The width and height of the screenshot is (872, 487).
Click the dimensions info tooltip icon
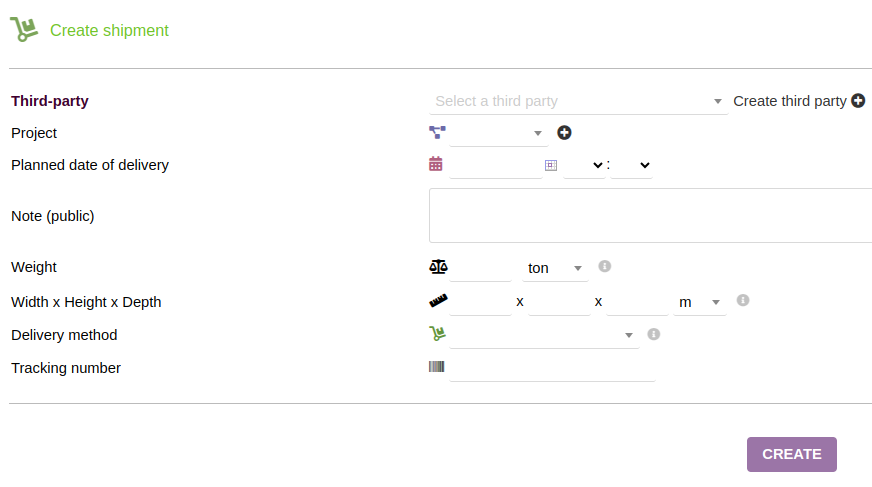[x=743, y=300]
